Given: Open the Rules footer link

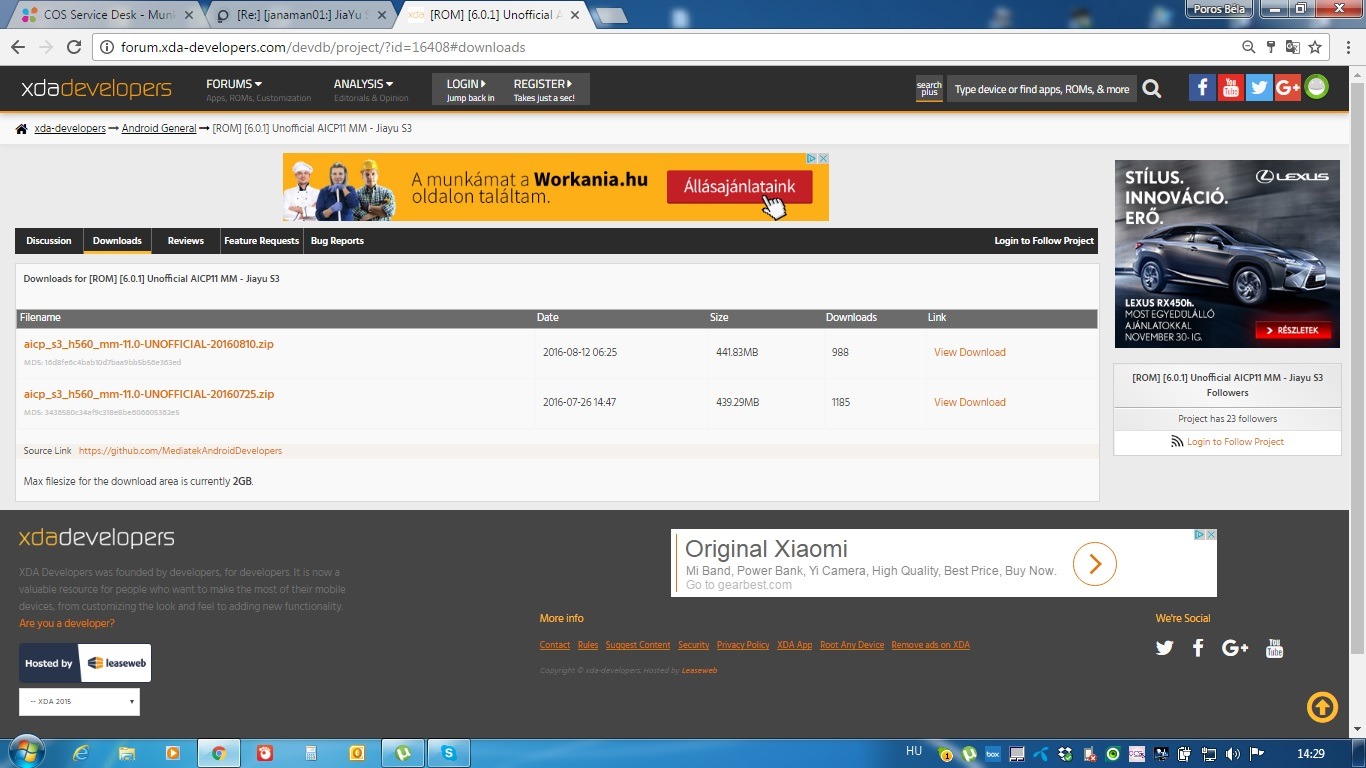Looking at the screenshot, I should (588, 645).
